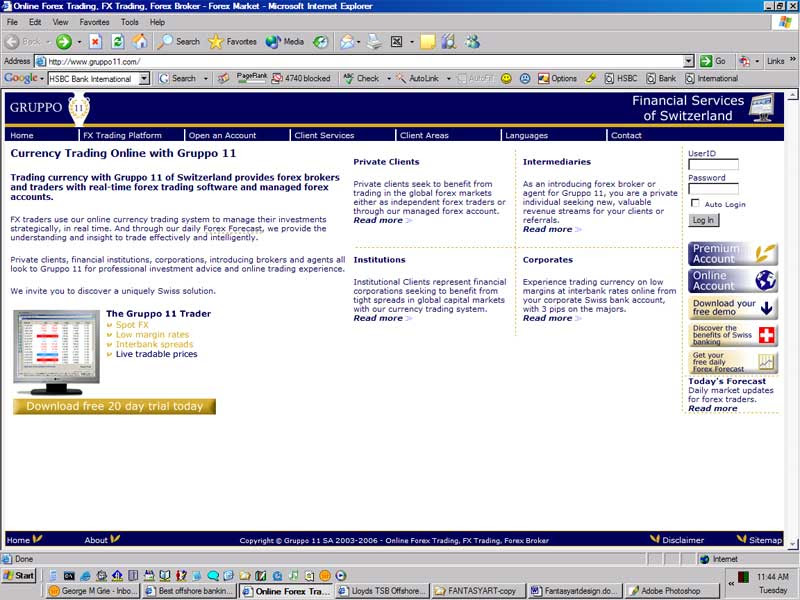
Task: Click Discover benefits of Swiss banking
Action: pyautogui.click(x=733, y=335)
